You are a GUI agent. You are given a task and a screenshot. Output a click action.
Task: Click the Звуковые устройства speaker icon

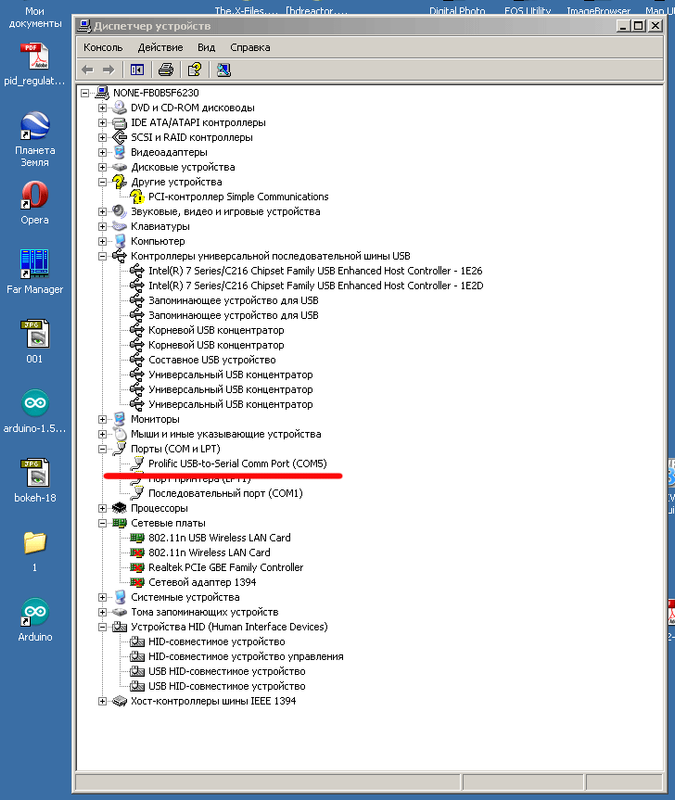pos(119,211)
